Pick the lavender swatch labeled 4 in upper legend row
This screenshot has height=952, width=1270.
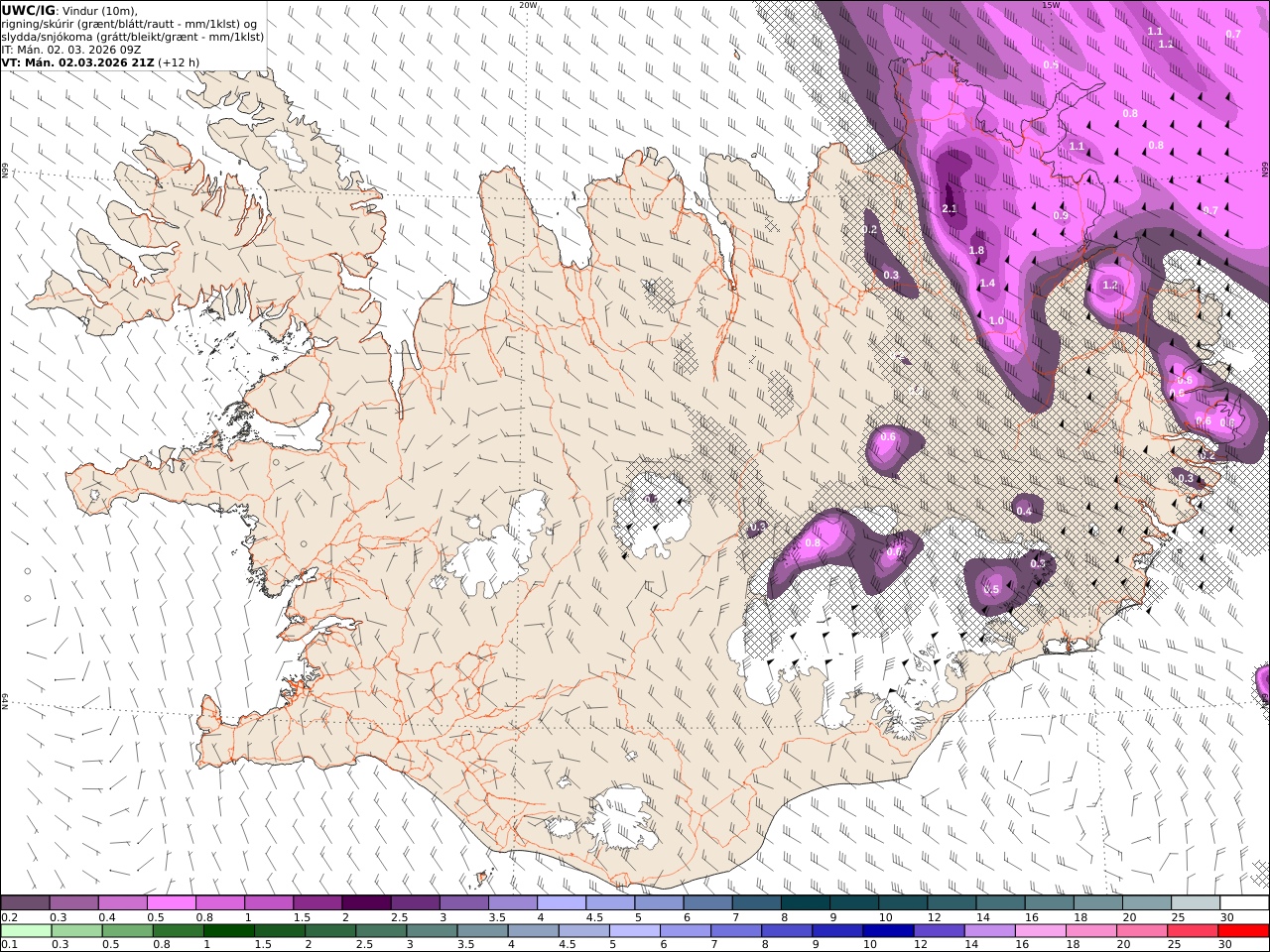[562, 903]
